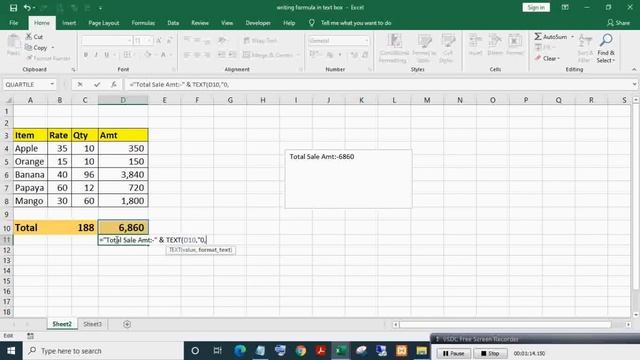Screen dimensions: 640x360
Task: Click the Excel icon in taskbar
Action: click(340, 351)
